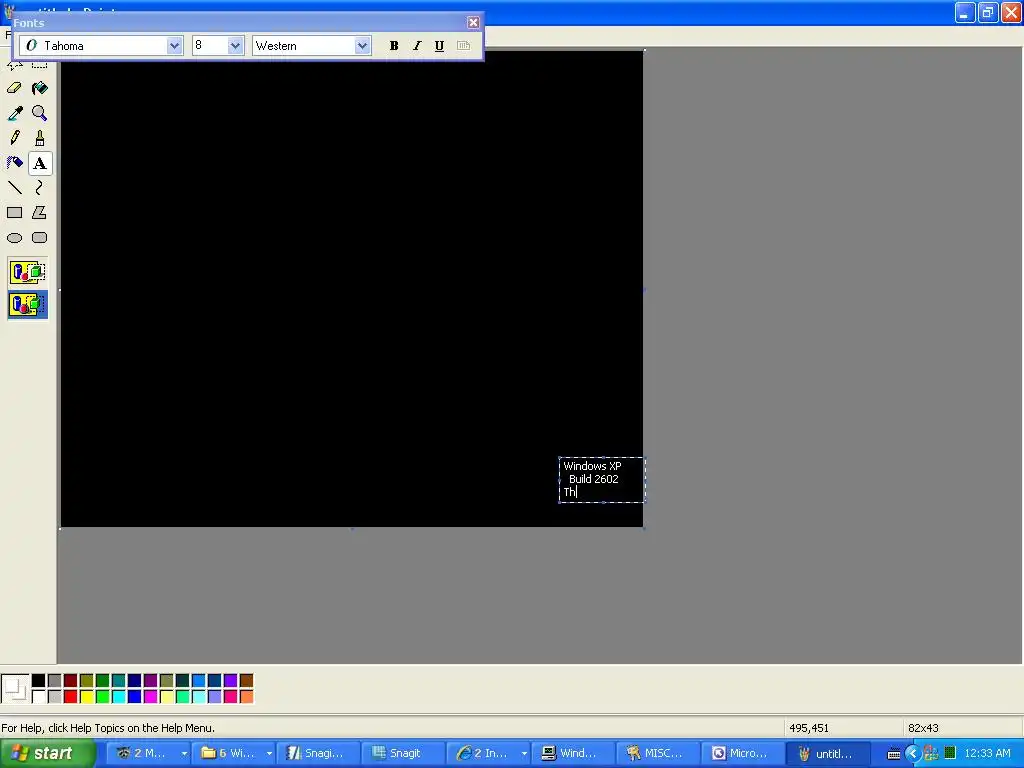Viewport: 1024px width, 768px height.
Task: Click the 'untitl...' Paint taskbar button
Action: coord(827,754)
